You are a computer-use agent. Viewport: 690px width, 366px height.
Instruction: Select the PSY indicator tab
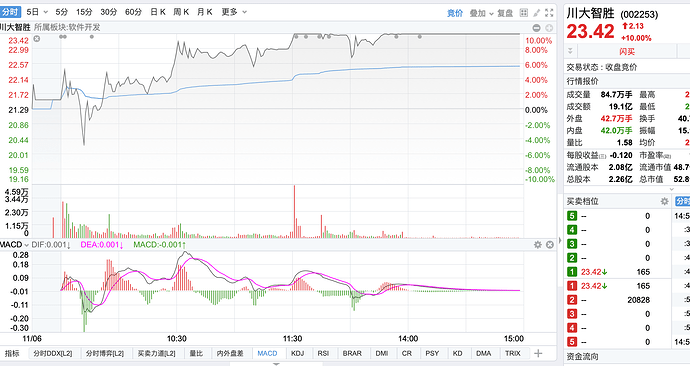pos(432,353)
